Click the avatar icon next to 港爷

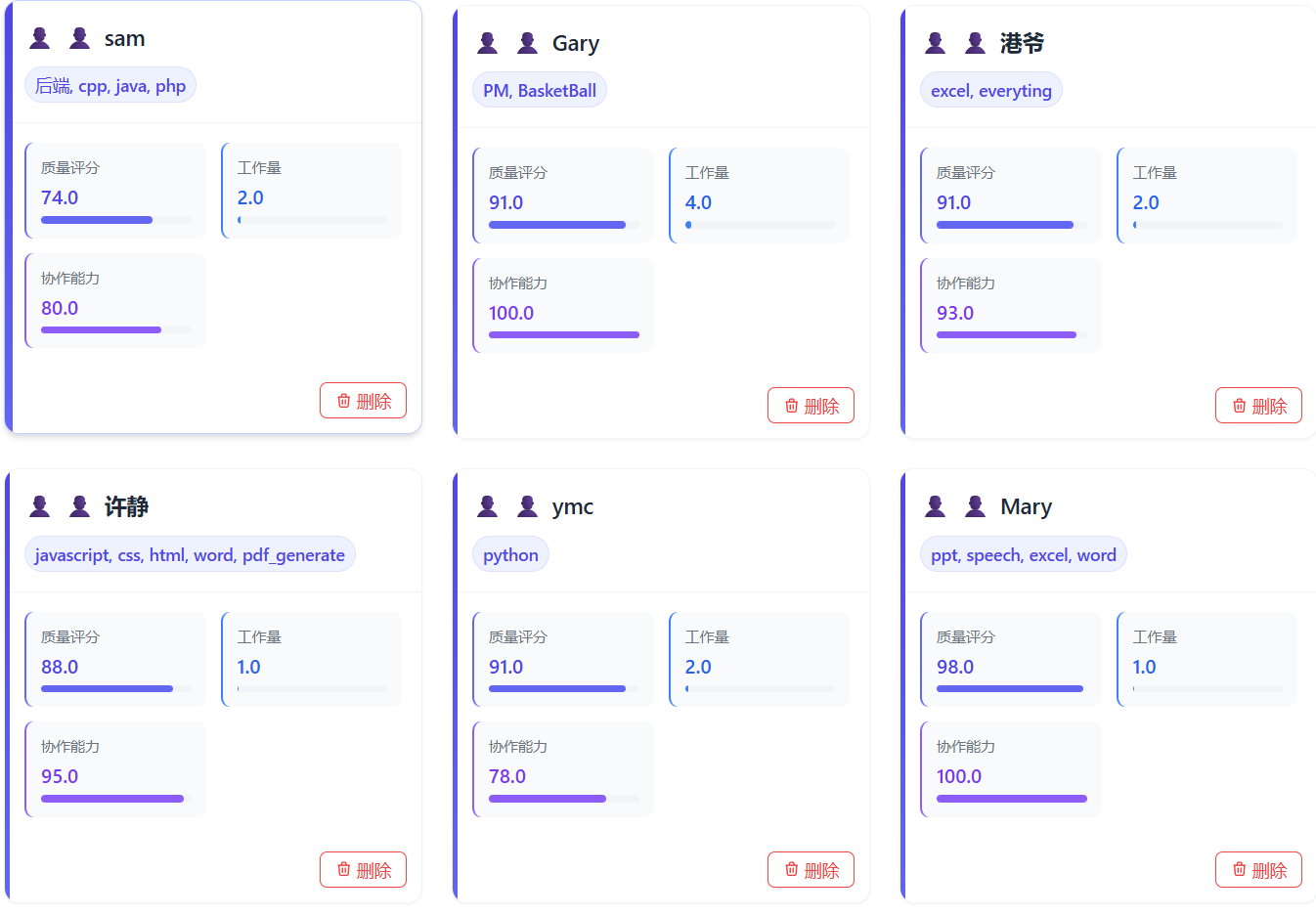pyautogui.click(x=976, y=43)
